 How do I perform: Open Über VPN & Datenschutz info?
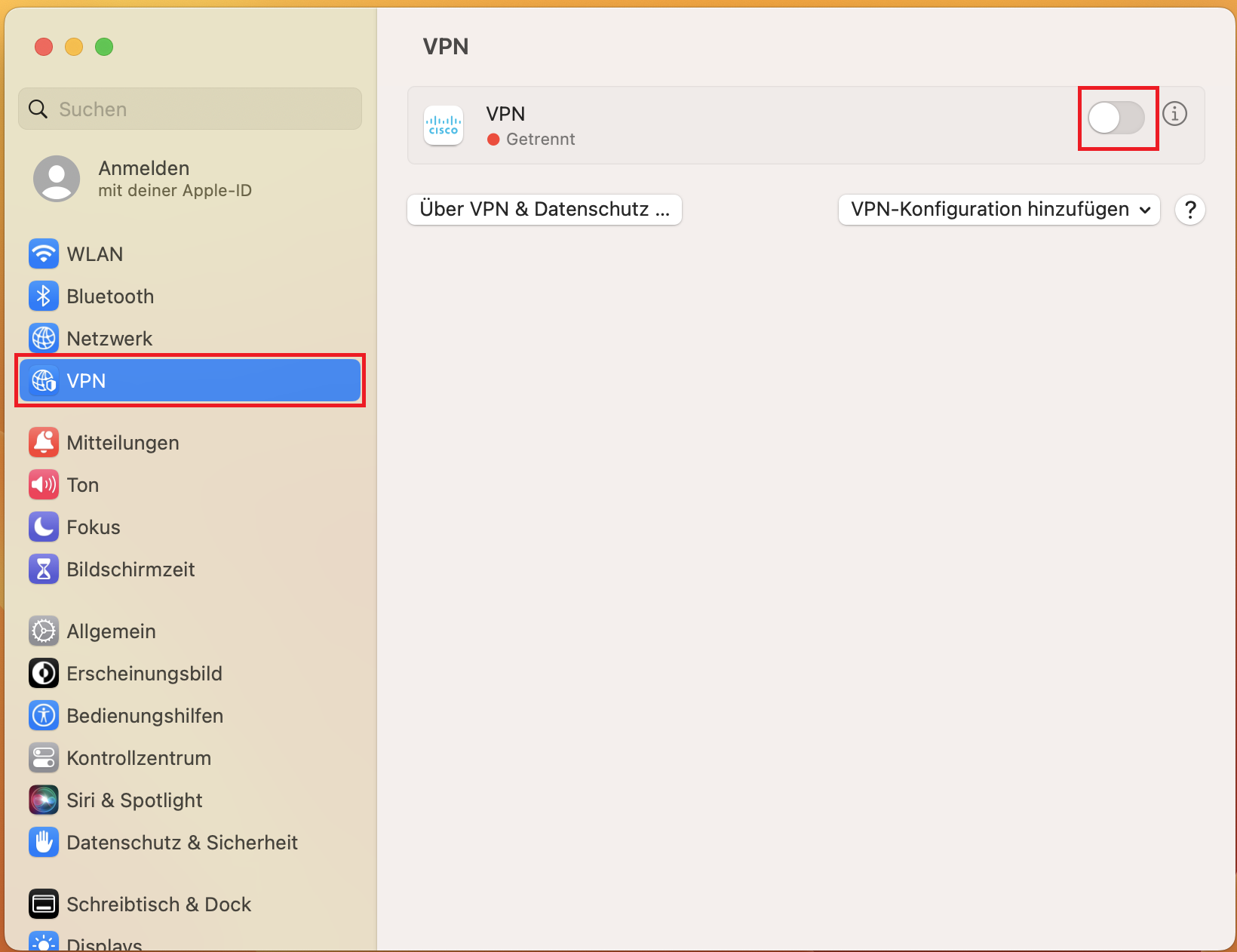(544, 210)
